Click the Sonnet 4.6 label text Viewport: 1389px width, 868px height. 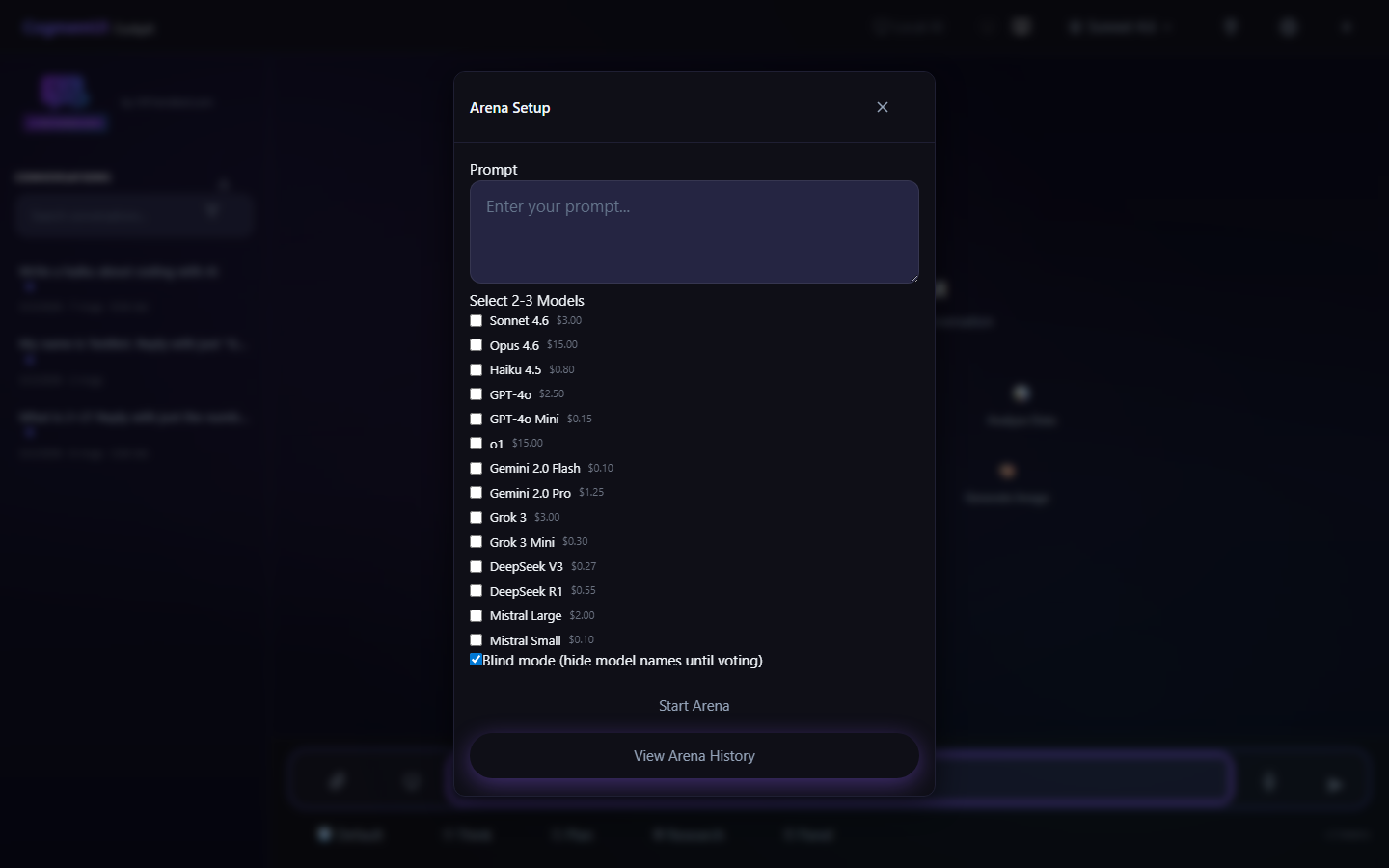tap(519, 321)
